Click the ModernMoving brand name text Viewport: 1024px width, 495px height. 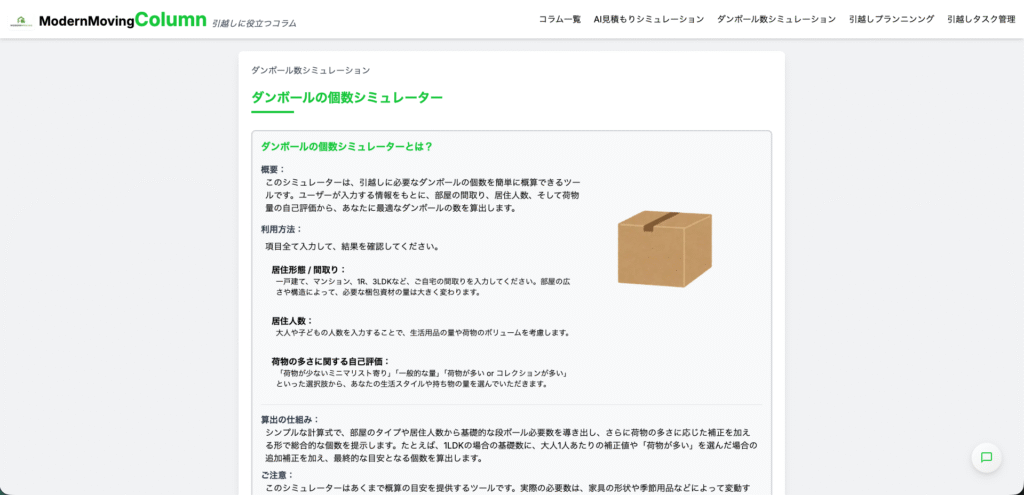click(86, 20)
